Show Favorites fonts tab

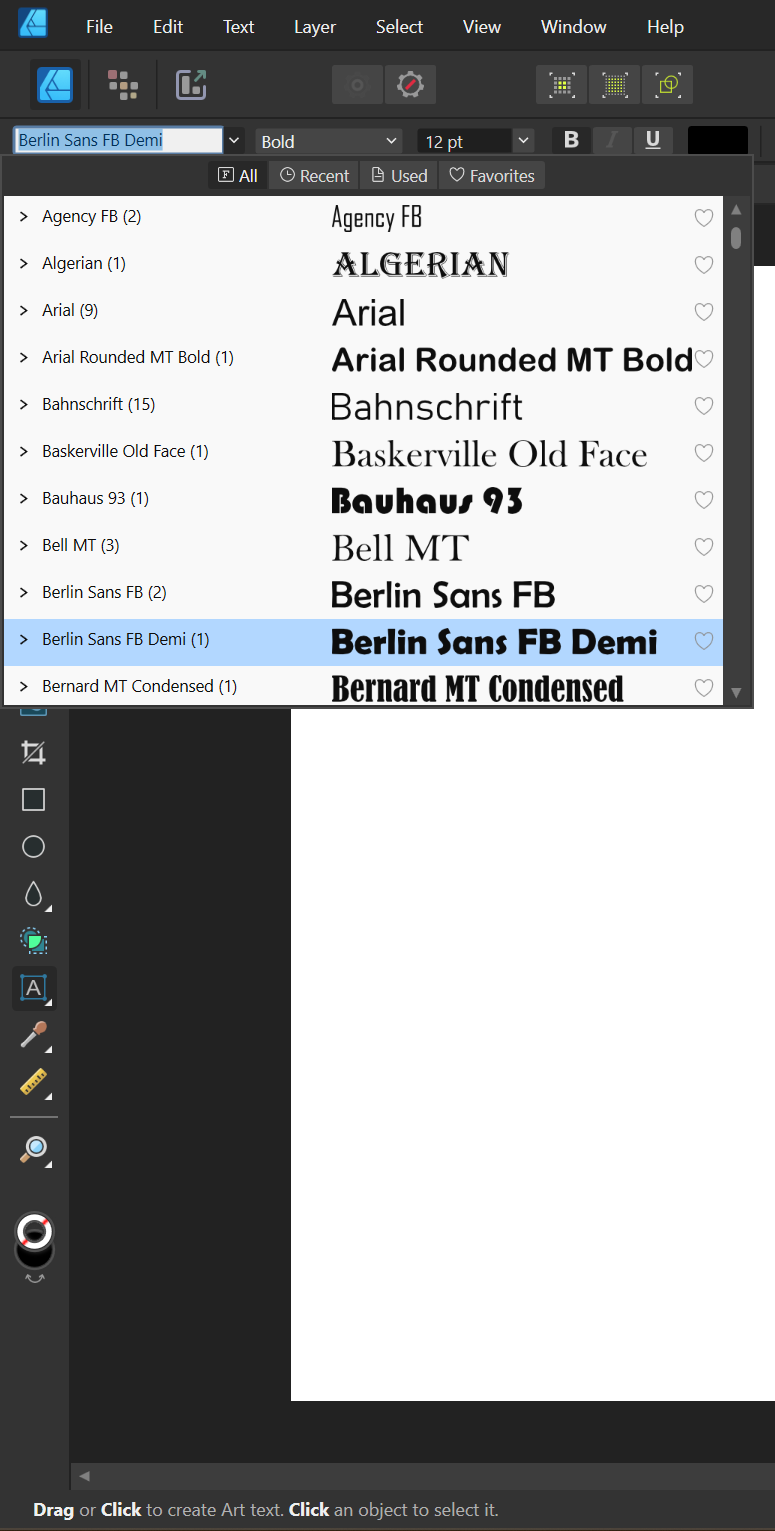[x=491, y=175]
